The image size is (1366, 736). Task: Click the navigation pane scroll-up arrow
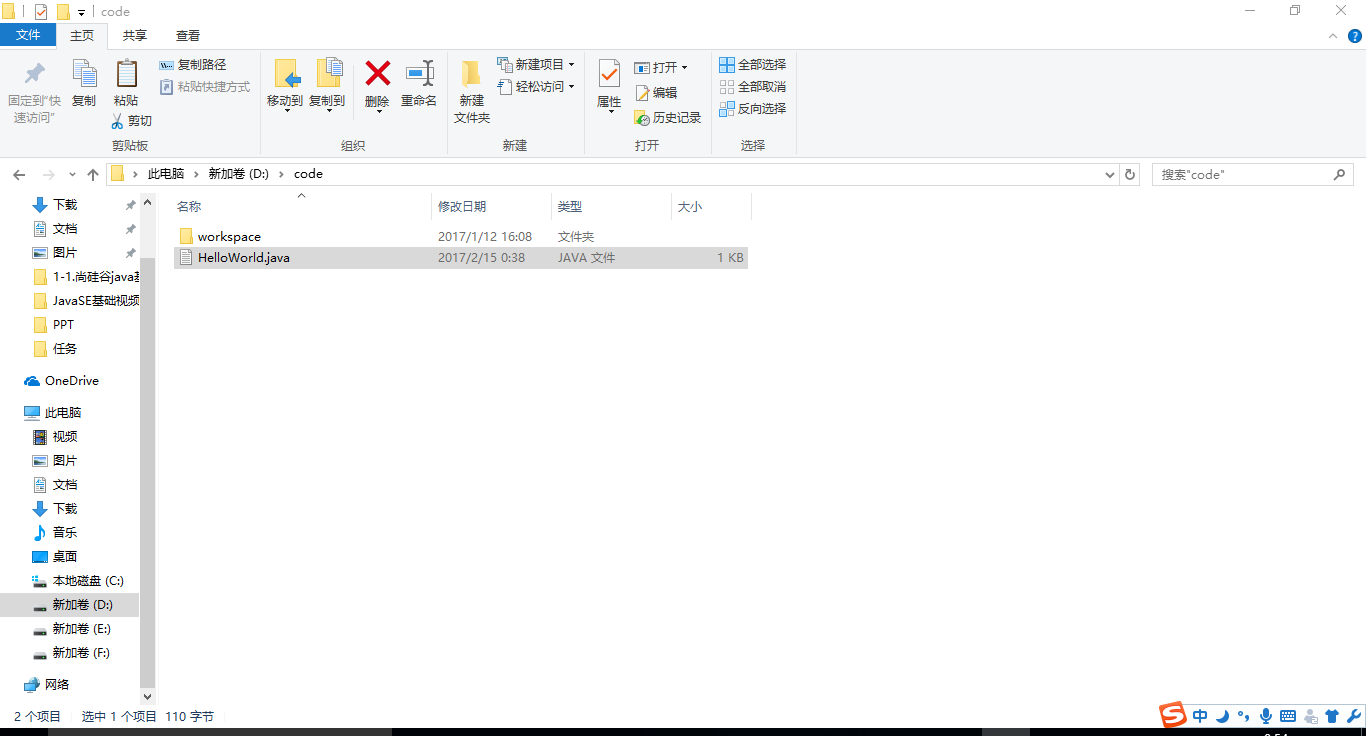148,202
